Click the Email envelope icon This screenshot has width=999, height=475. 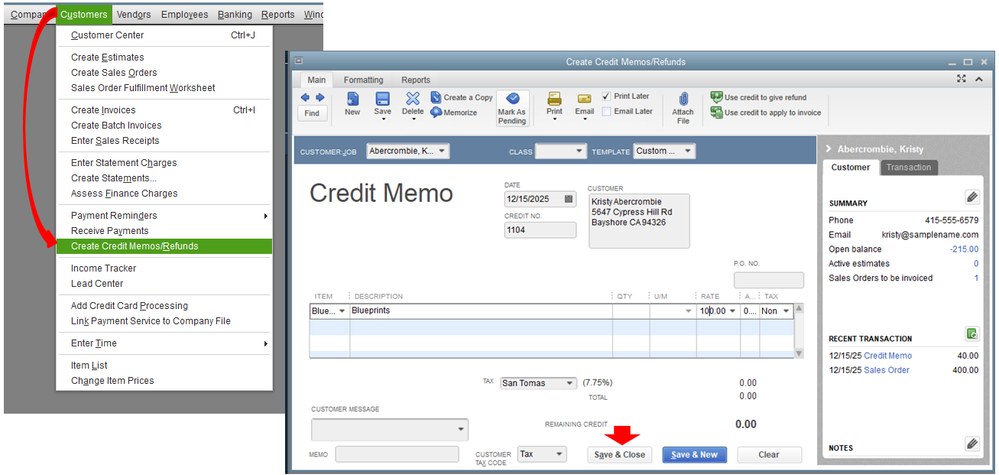pos(584,99)
